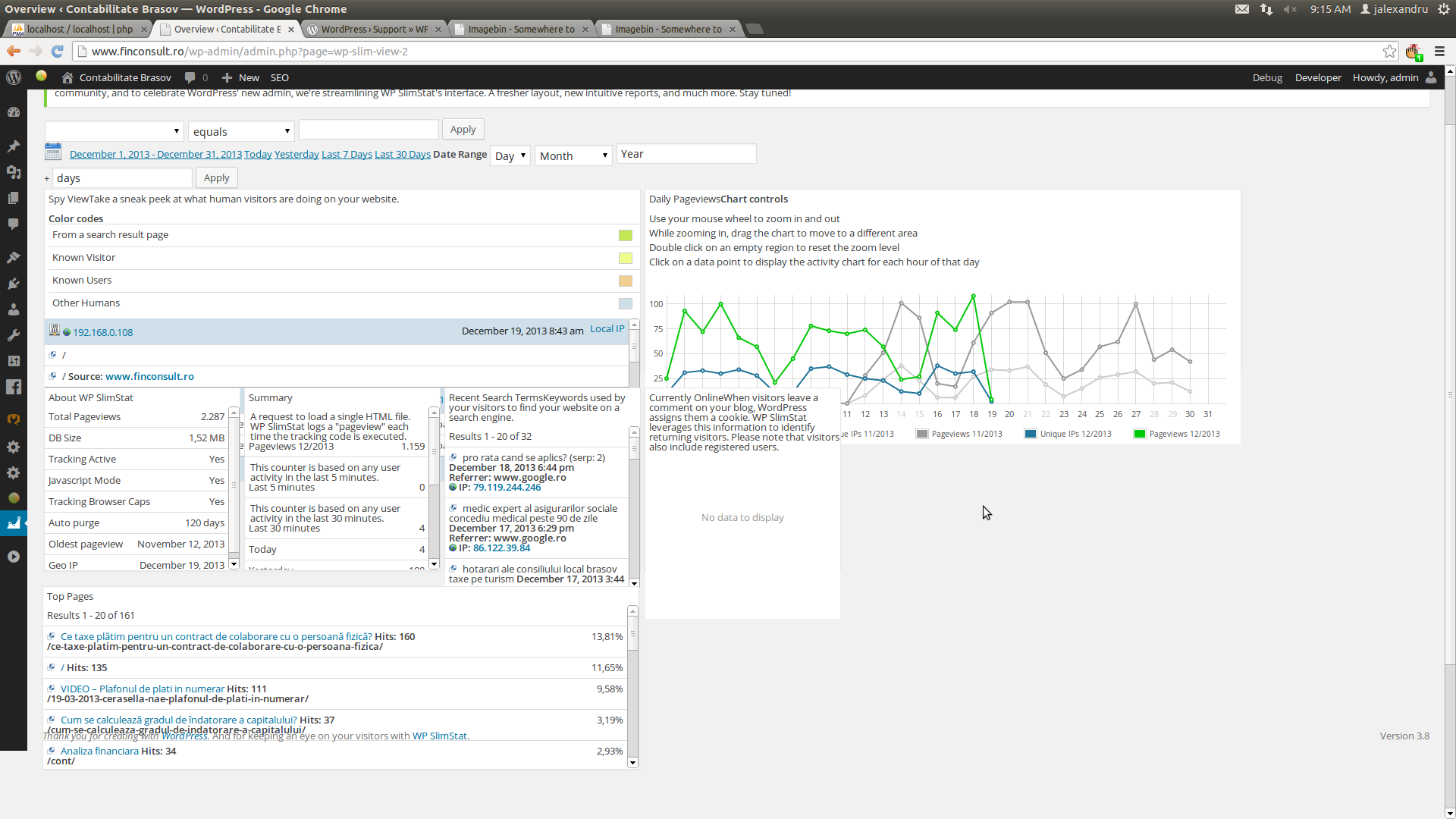Switch to WordPress Support browser tab
Screen dimensions: 1456x819
pyautogui.click(x=373, y=29)
